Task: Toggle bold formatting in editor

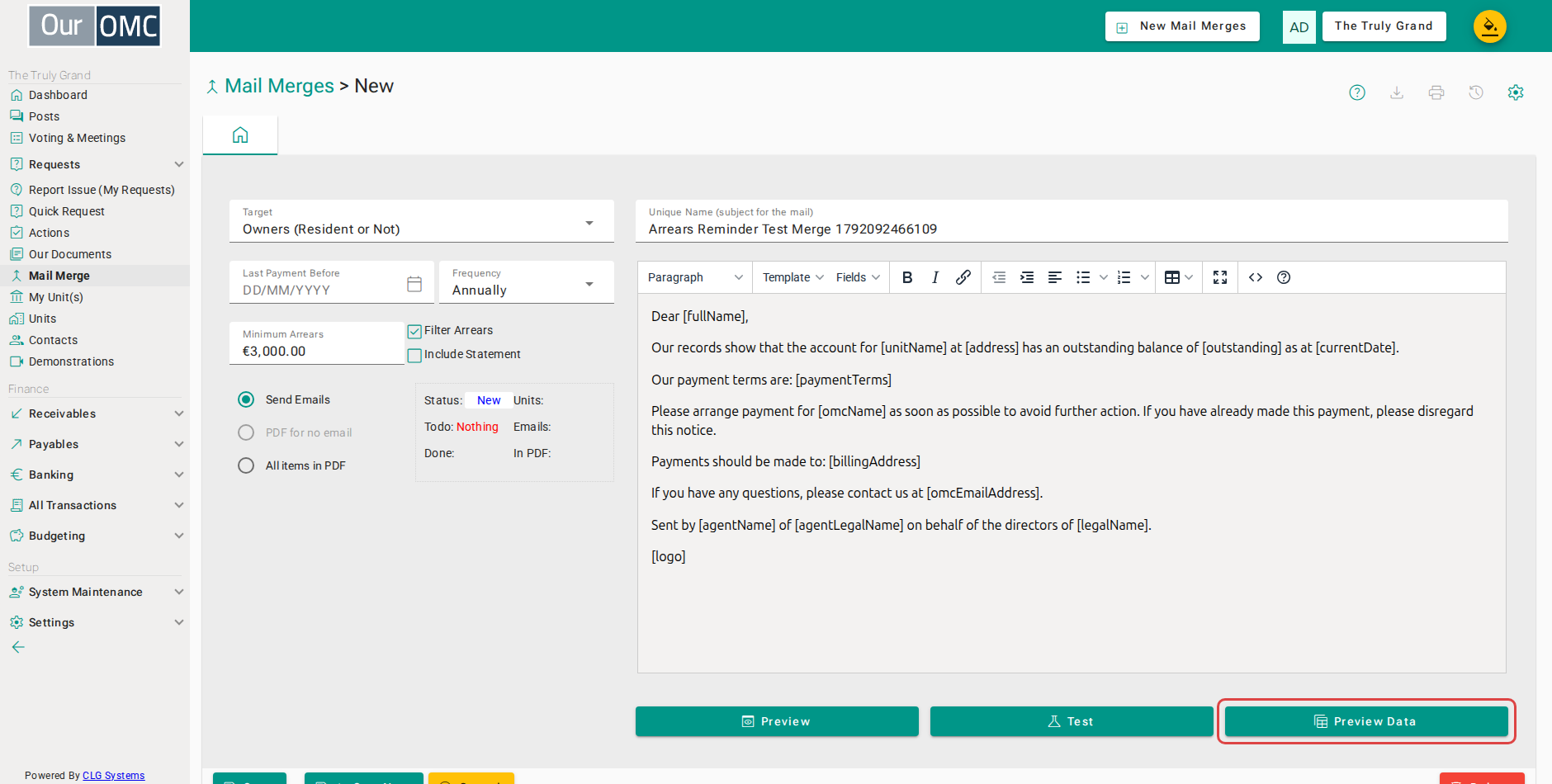Action: pyautogui.click(x=907, y=277)
